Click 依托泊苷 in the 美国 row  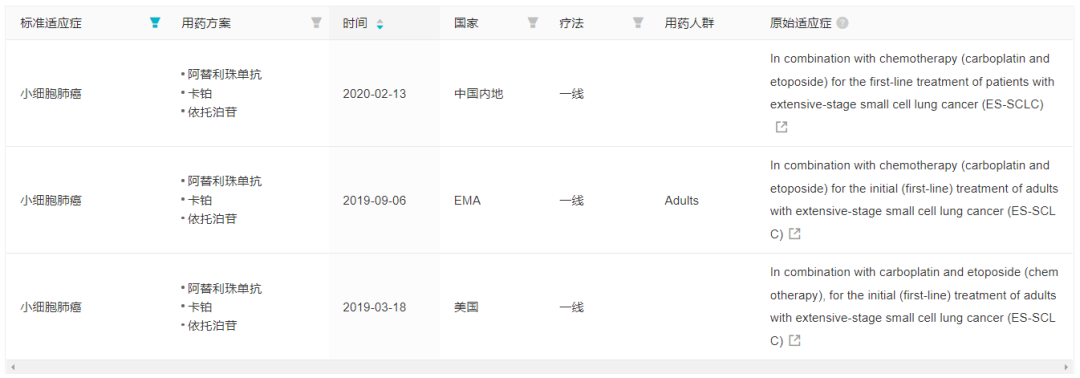(212, 325)
